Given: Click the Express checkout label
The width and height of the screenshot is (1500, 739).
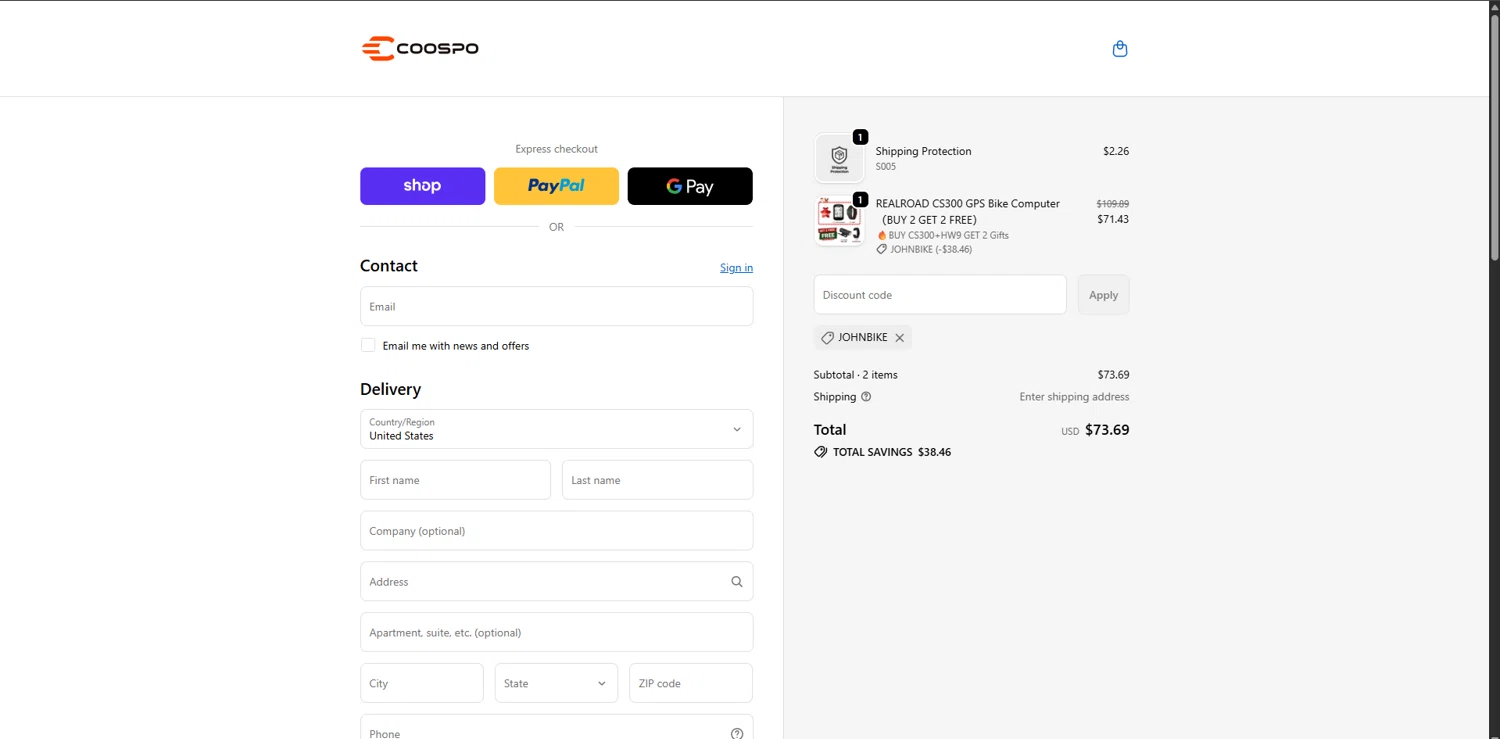Looking at the screenshot, I should [x=556, y=149].
